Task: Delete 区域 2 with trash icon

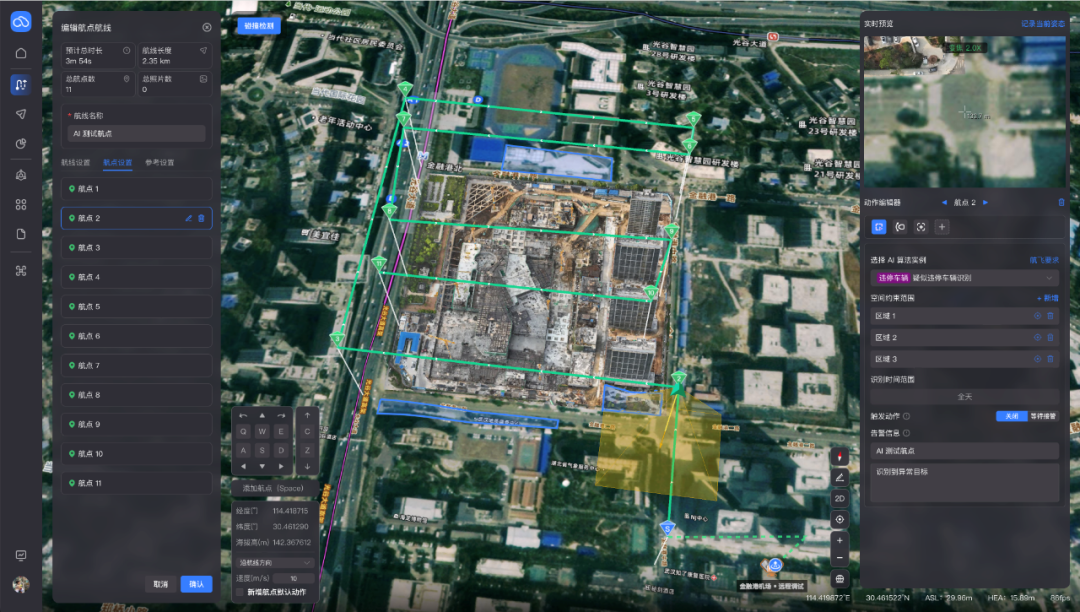Action: pyautogui.click(x=1050, y=337)
